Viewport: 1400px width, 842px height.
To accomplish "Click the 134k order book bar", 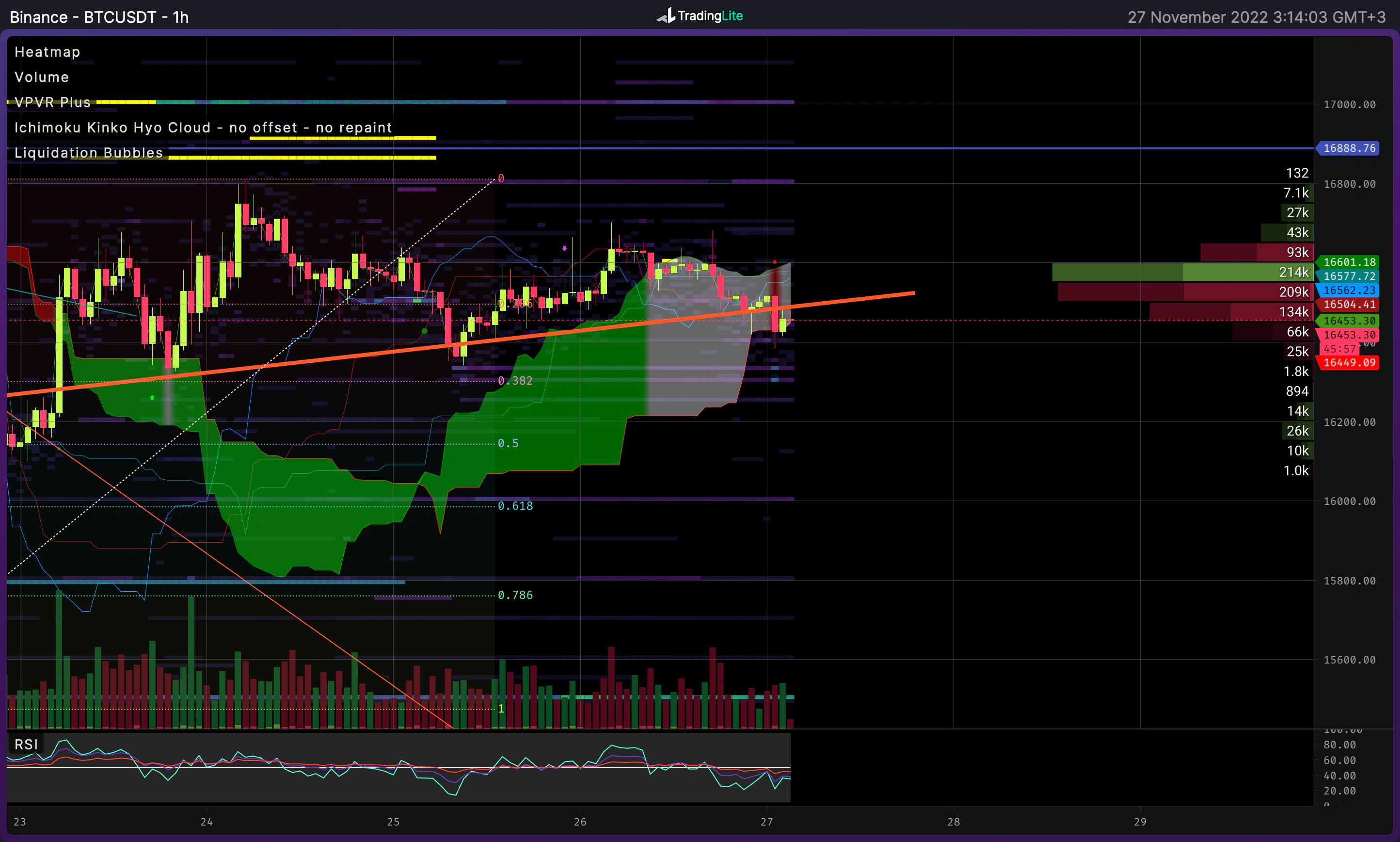I will pyautogui.click(x=1231, y=311).
